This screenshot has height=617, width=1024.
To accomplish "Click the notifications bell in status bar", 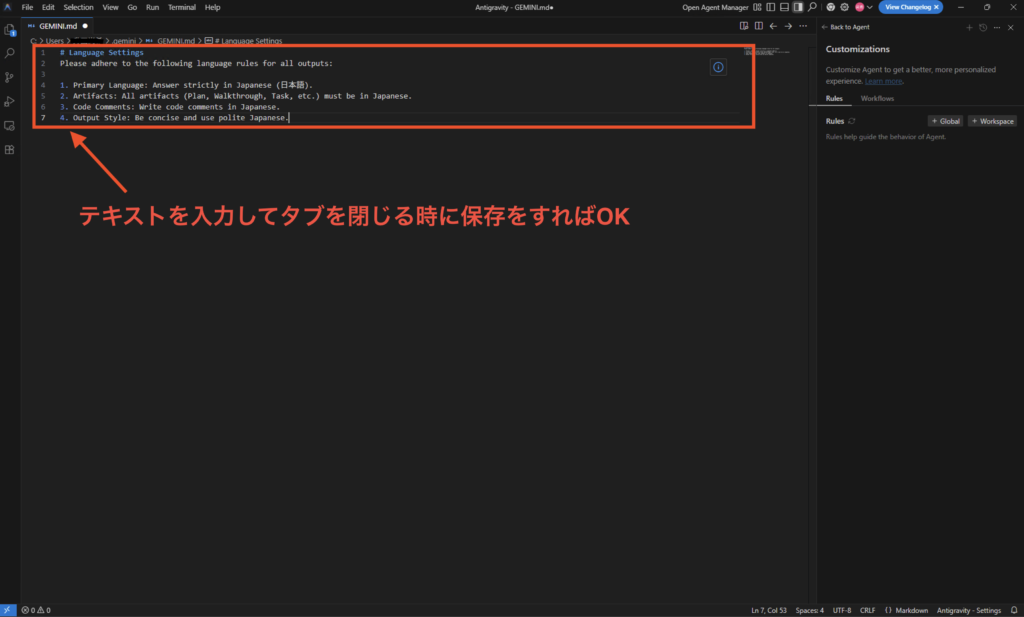I will (x=1013, y=610).
